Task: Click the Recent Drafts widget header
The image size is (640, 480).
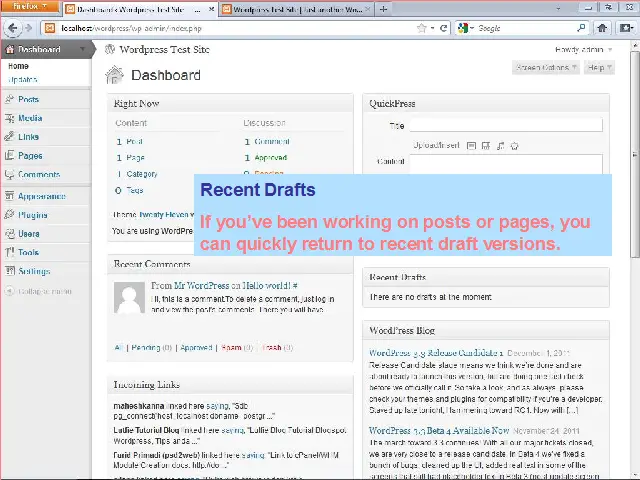Action: tap(486, 277)
